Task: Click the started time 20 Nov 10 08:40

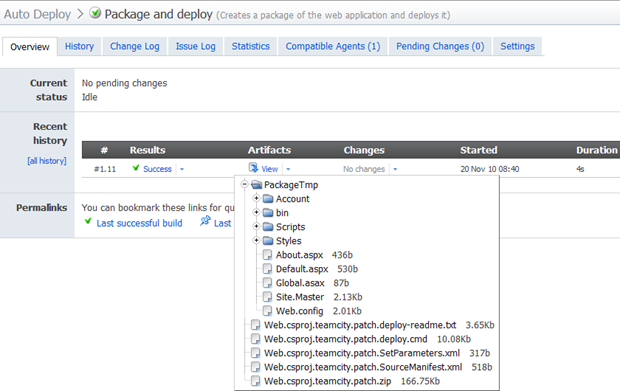Action: tap(490, 169)
